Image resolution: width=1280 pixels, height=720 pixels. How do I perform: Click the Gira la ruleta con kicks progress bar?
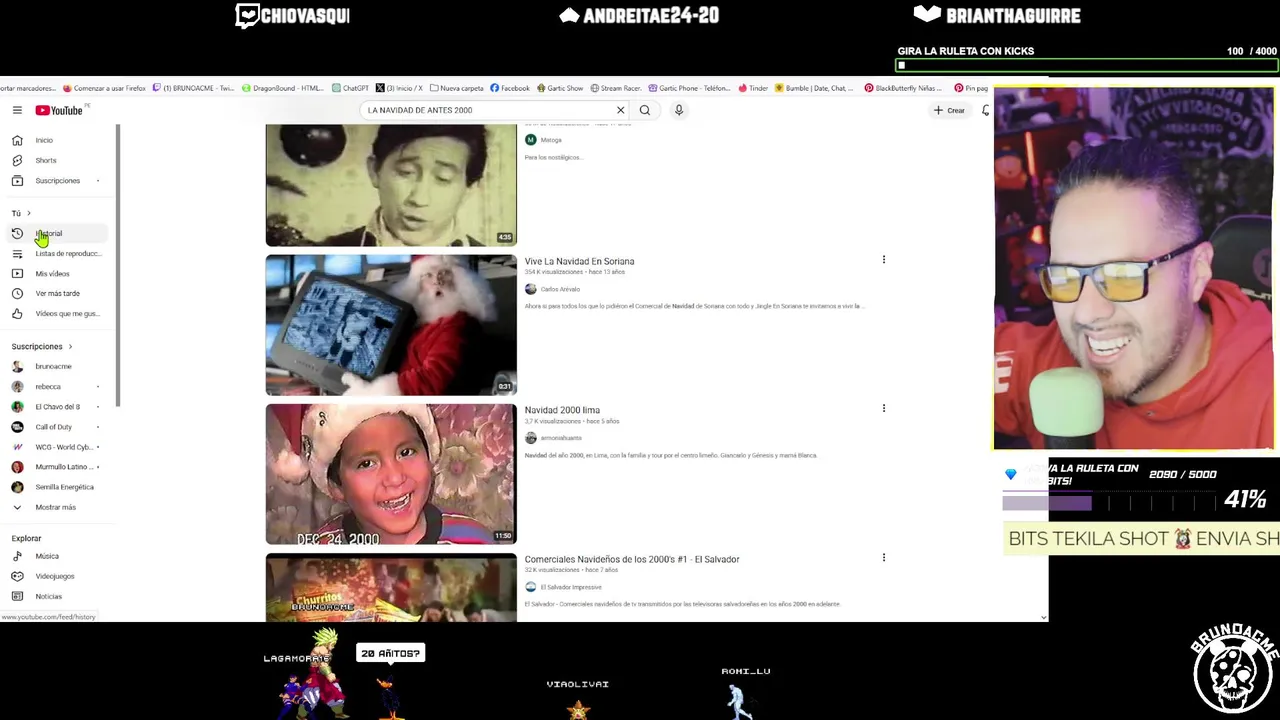click(1087, 66)
